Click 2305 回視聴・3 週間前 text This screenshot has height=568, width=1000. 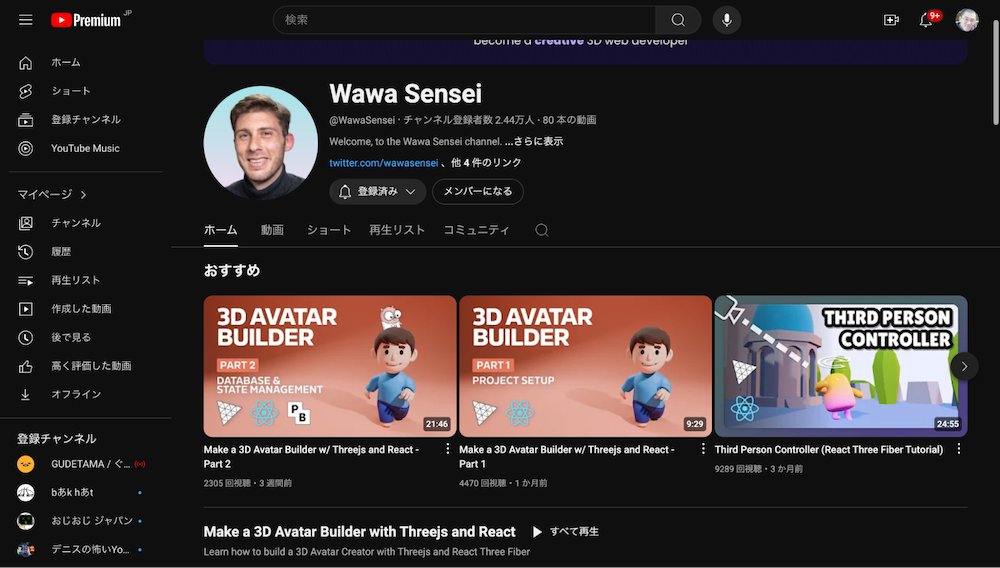coord(247,483)
